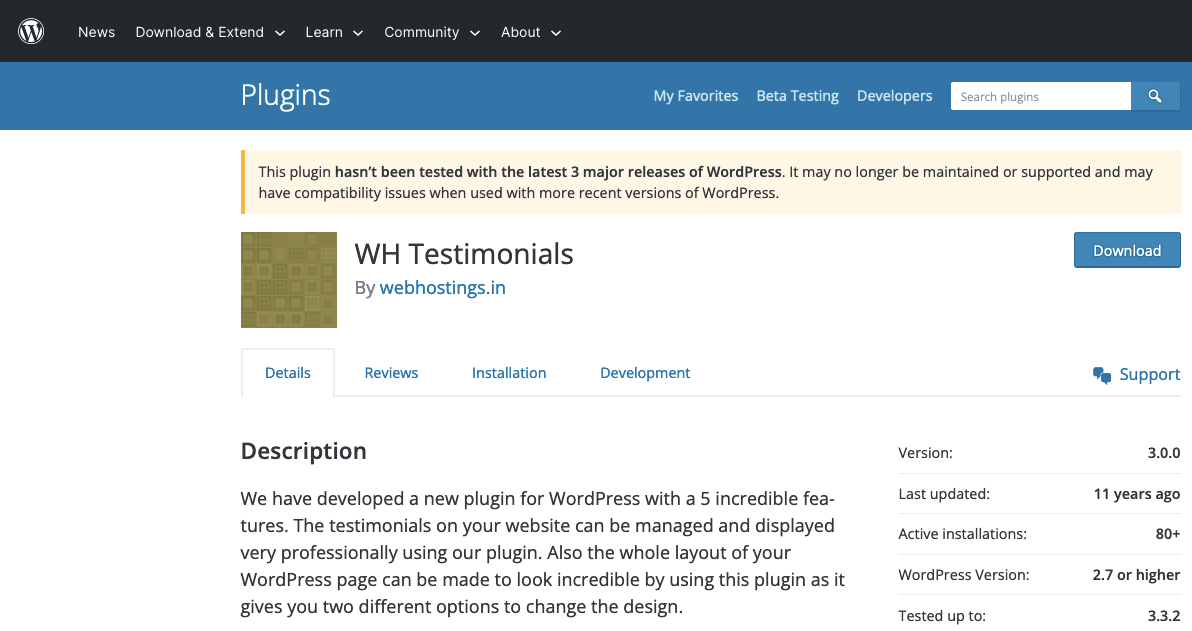1192x631 pixels.
Task: Click the WordPress Version label
Action: click(x=964, y=575)
